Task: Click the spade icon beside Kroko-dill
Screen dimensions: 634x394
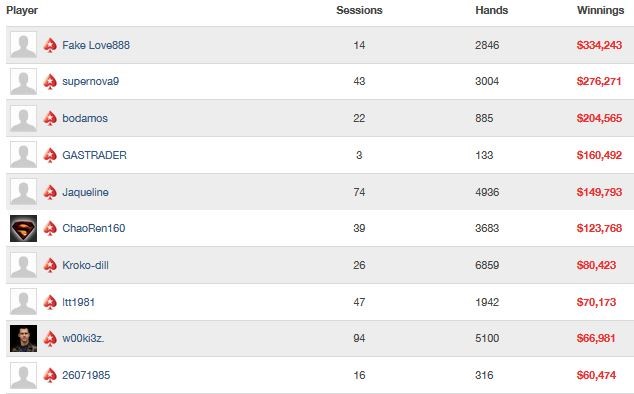Action: tap(50, 265)
